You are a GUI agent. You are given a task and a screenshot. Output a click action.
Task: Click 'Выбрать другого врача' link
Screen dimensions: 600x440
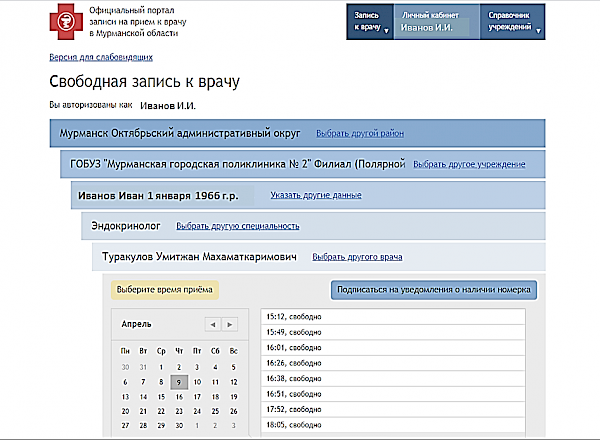coord(357,257)
